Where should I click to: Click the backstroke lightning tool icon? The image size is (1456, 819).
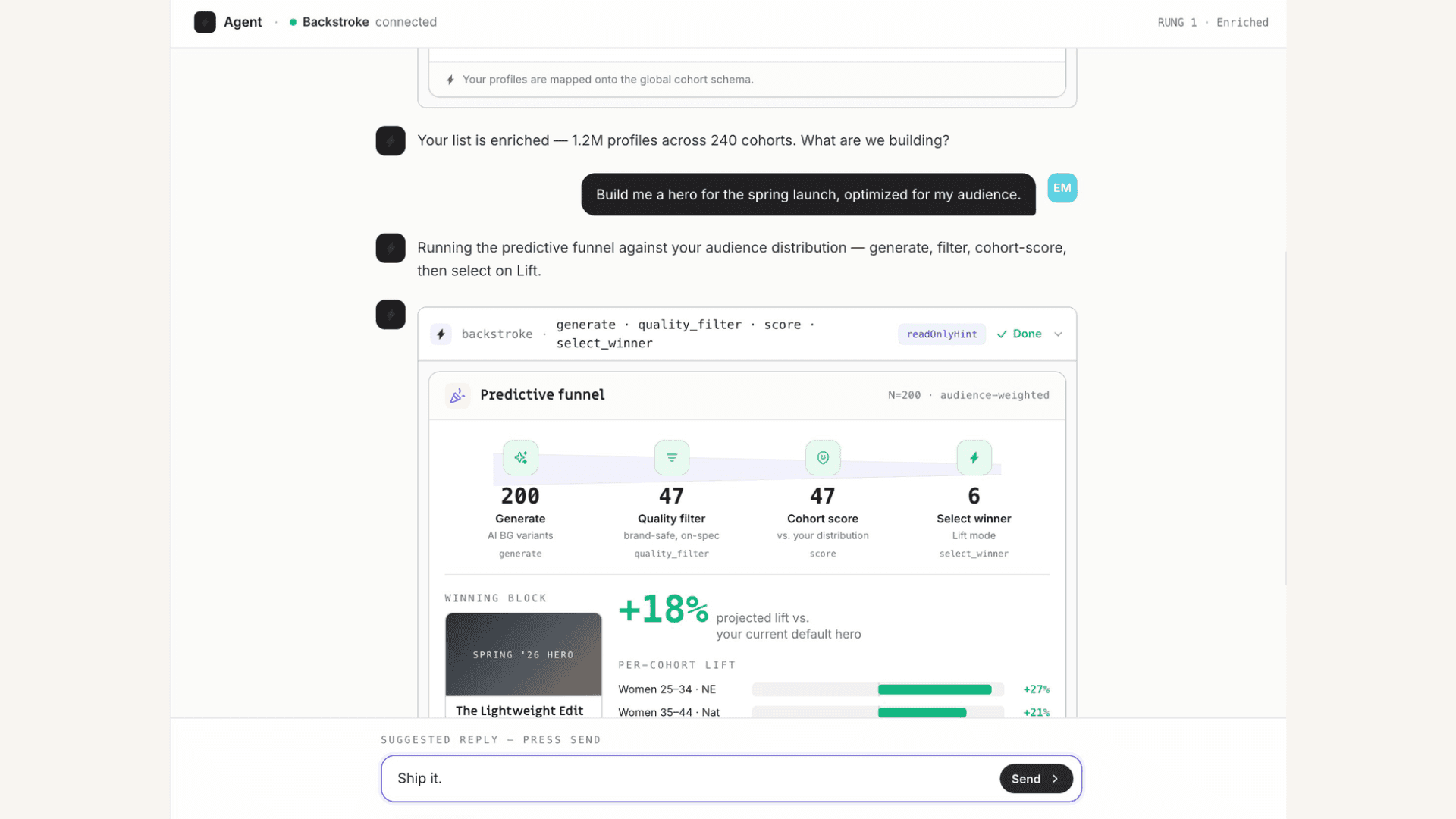point(441,334)
